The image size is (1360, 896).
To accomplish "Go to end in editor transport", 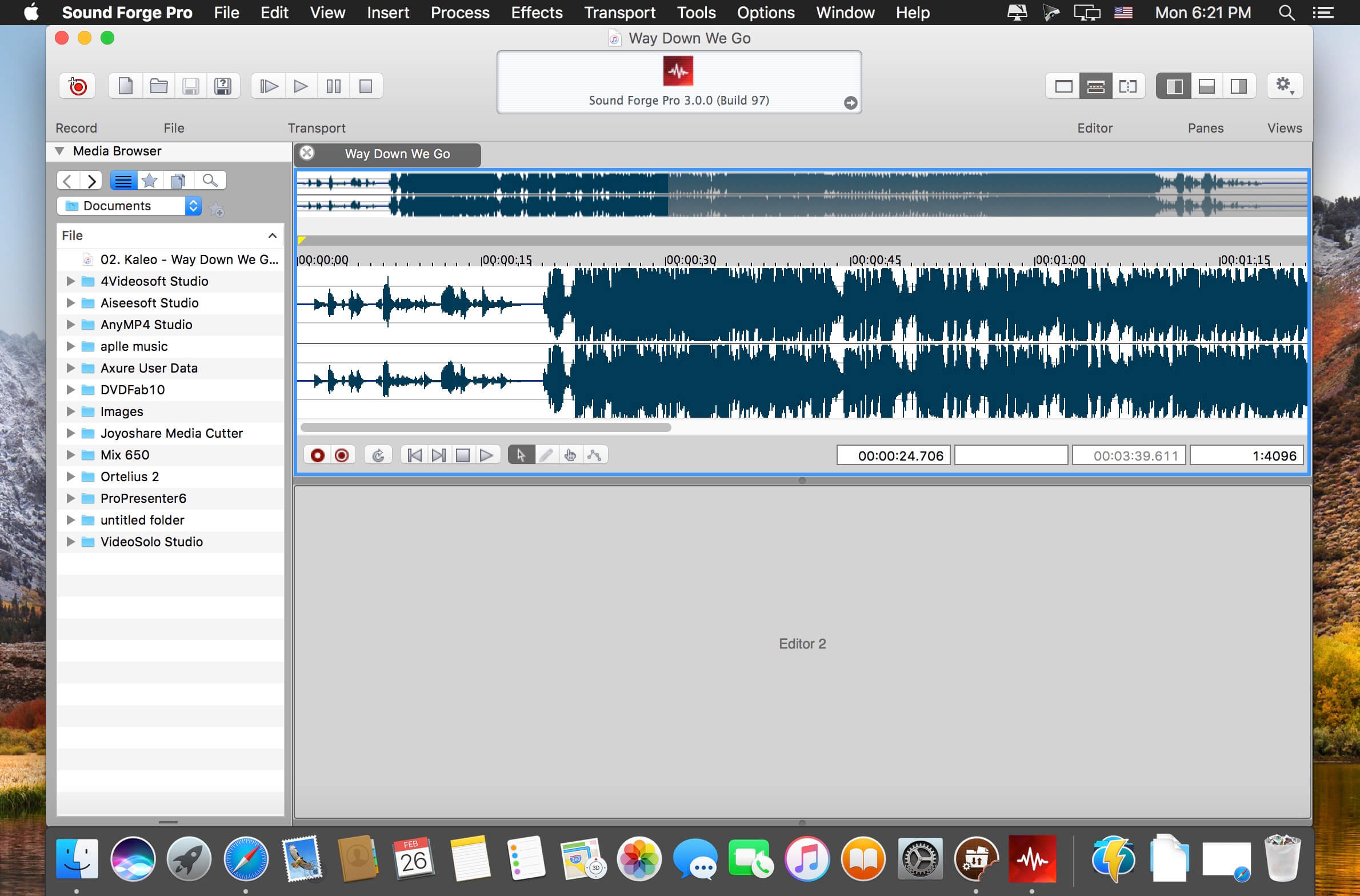I will click(x=438, y=455).
